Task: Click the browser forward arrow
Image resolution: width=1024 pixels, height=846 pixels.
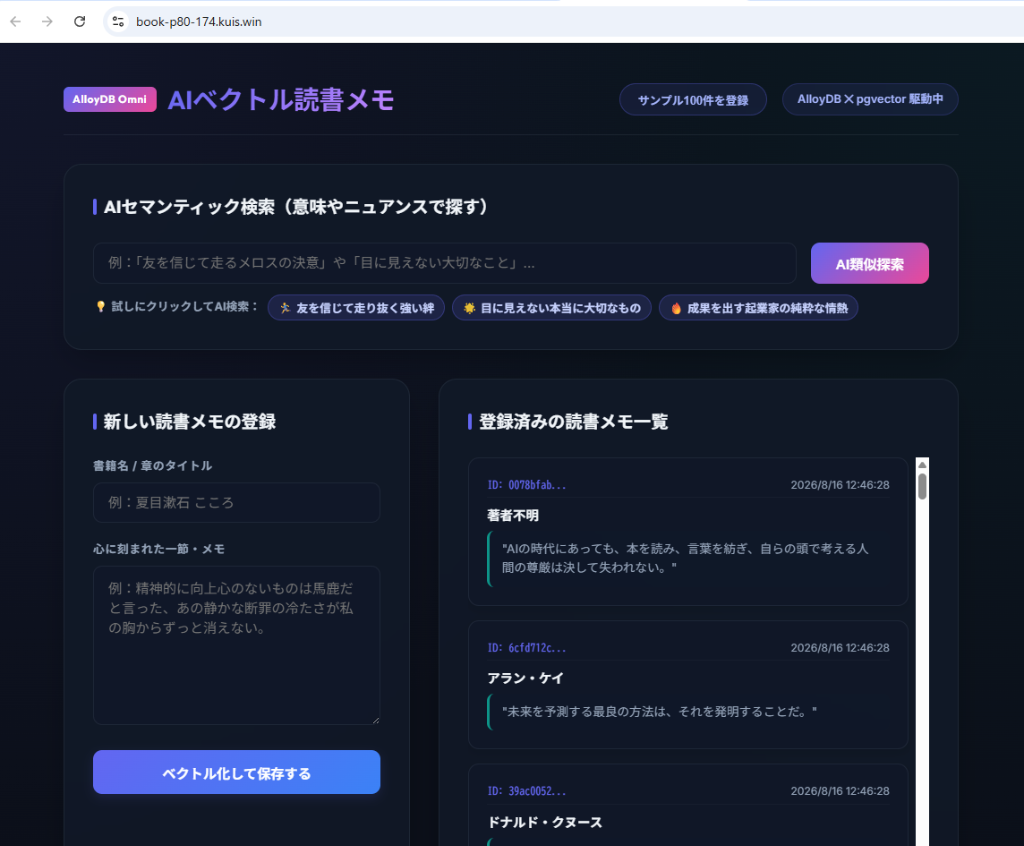Action: pos(47,22)
